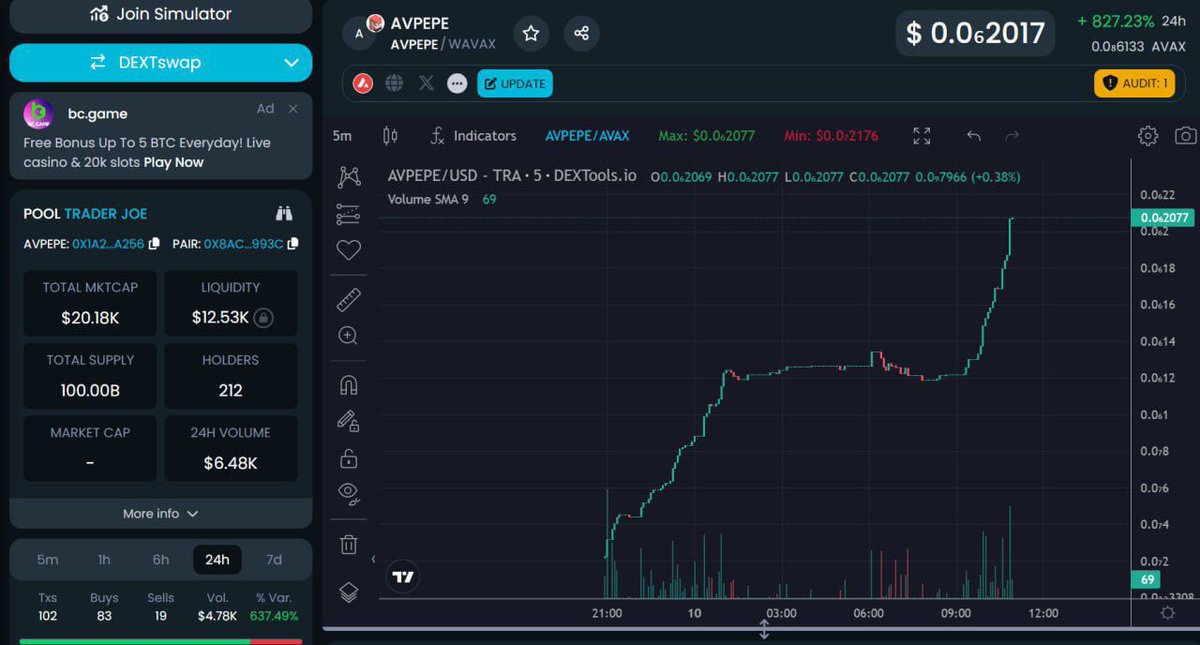Viewport: 1200px width, 645px height.
Task: Hide all drawings with eye icon
Action: [x=348, y=493]
